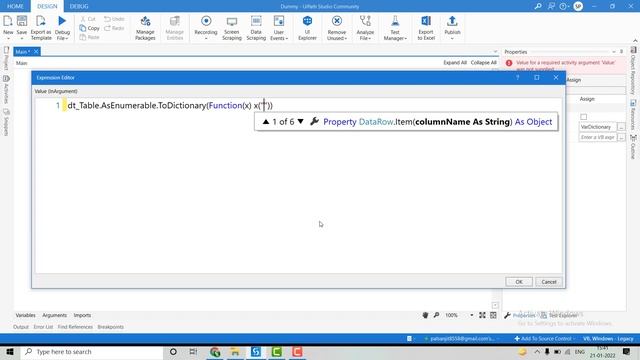Image resolution: width=640 pixels, height=360 pixels.
Task: Open File Explorer from taskbar
Action: tap(235, 352)
